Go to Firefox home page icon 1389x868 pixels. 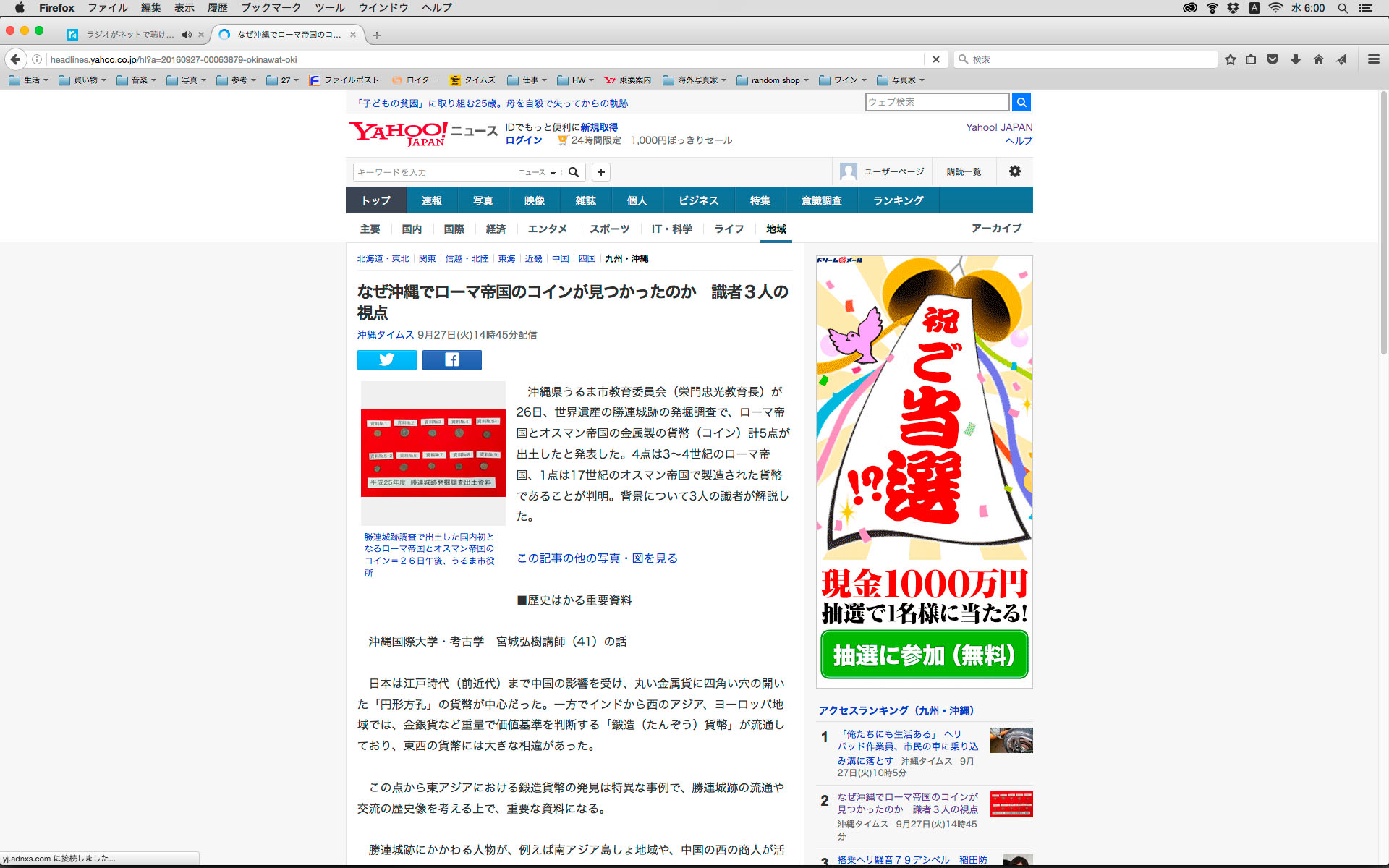pyautogui.click(x=1318, y=59)
